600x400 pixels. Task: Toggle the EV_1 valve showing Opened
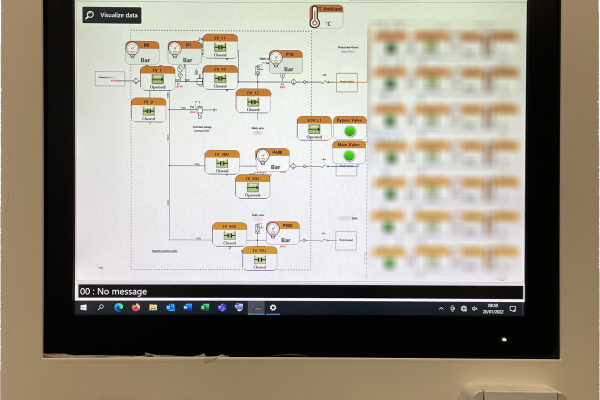click(x=158, y=79)
